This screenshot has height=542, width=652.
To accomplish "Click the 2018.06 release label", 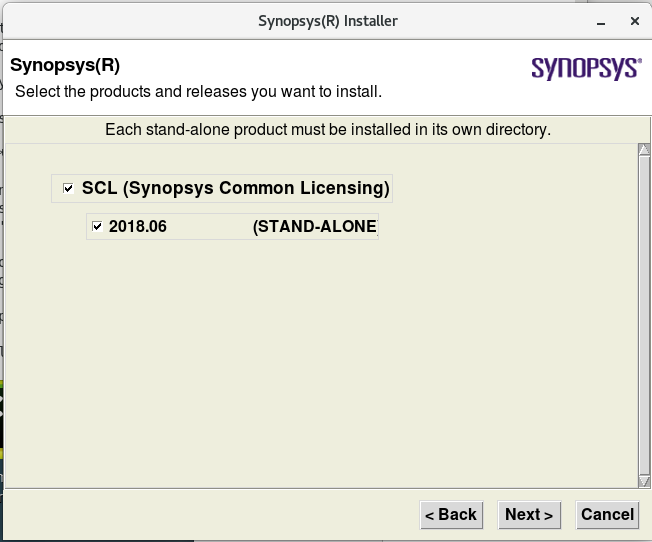I will pyautogui.click(x=138, y=227).
